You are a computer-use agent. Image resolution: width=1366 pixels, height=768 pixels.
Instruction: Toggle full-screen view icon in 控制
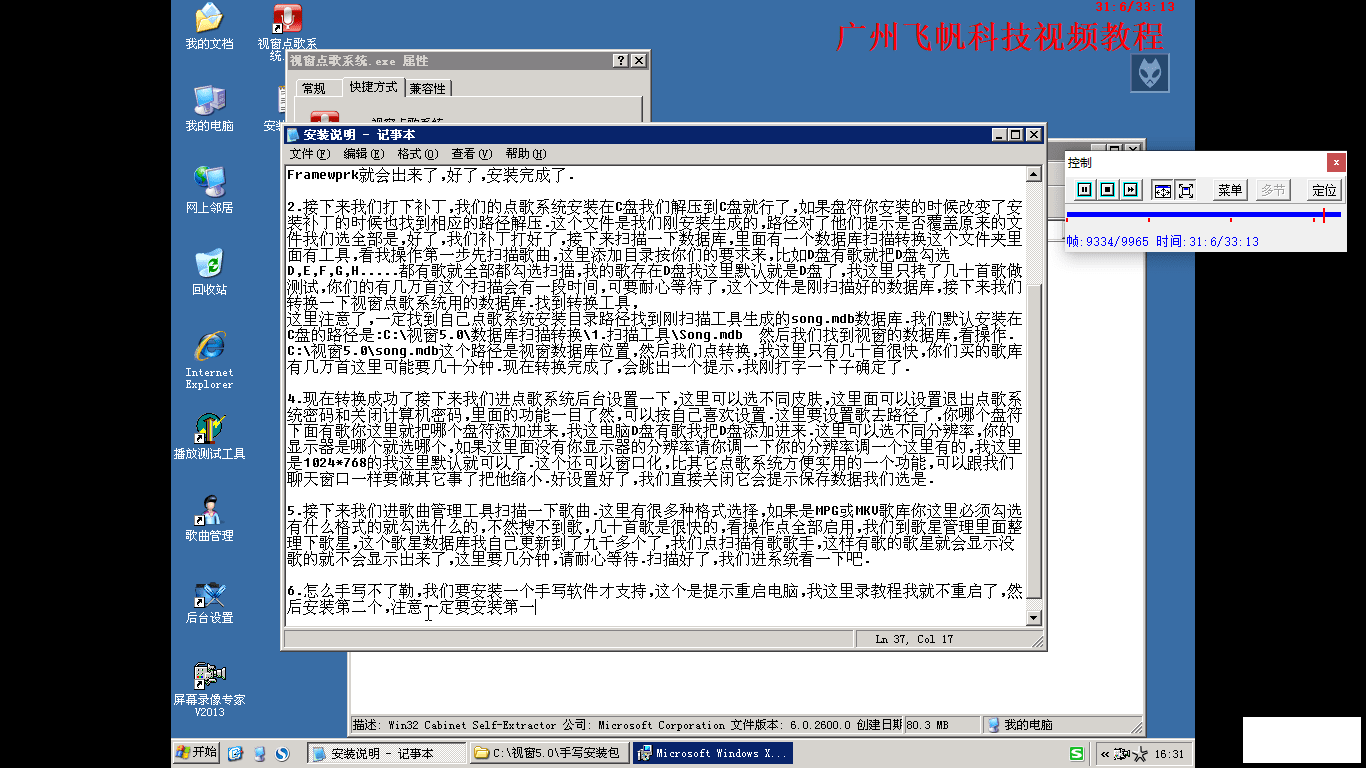pos(1185,190)
